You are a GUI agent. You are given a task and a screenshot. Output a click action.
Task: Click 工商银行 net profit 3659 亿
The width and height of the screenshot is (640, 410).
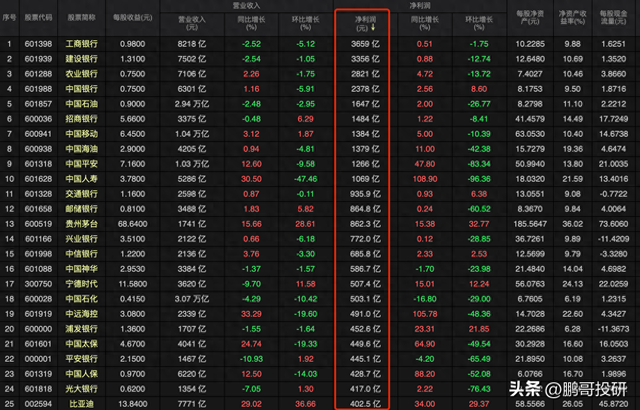(365, 44)
